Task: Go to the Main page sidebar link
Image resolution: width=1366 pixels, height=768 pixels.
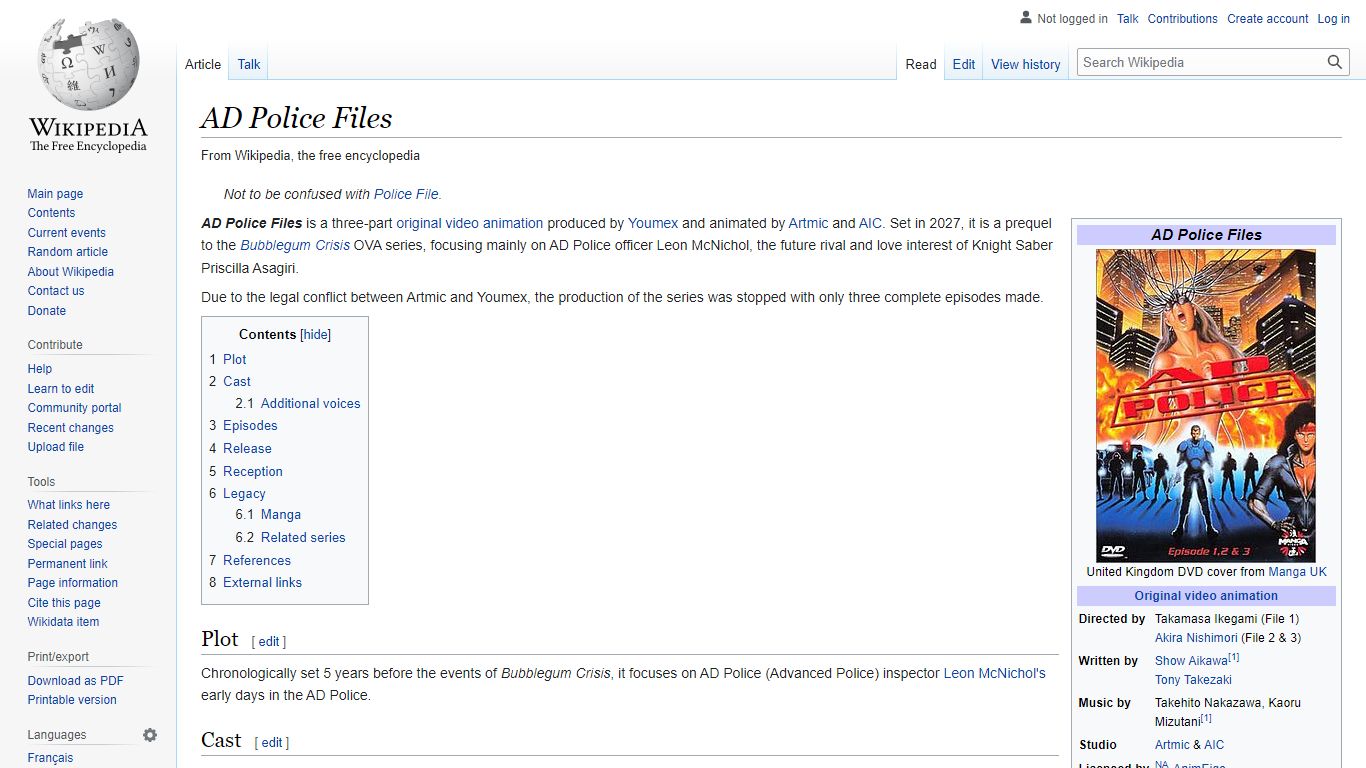Action: [55, 194]
